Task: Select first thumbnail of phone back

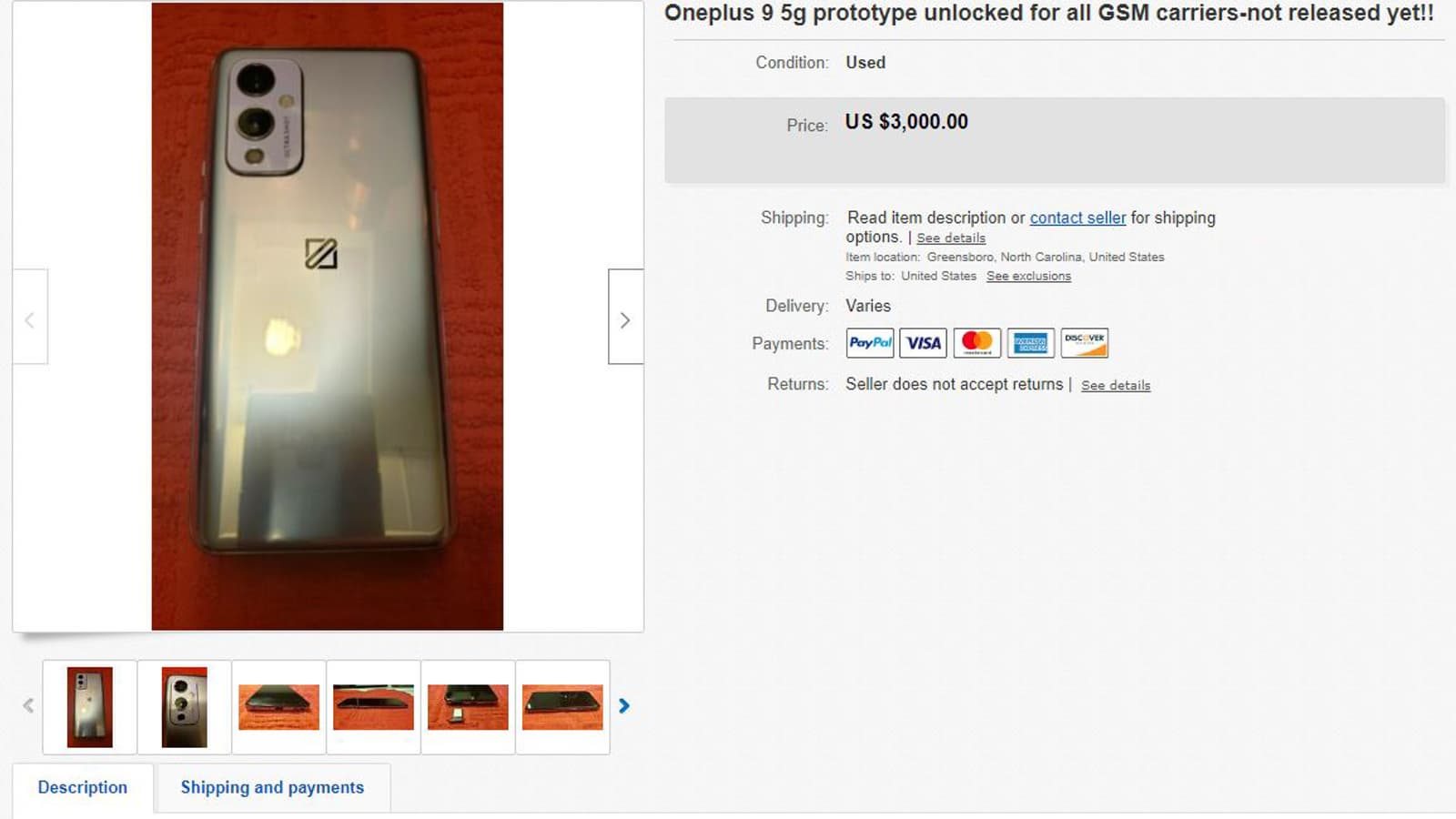Action: tap(90, 707)
